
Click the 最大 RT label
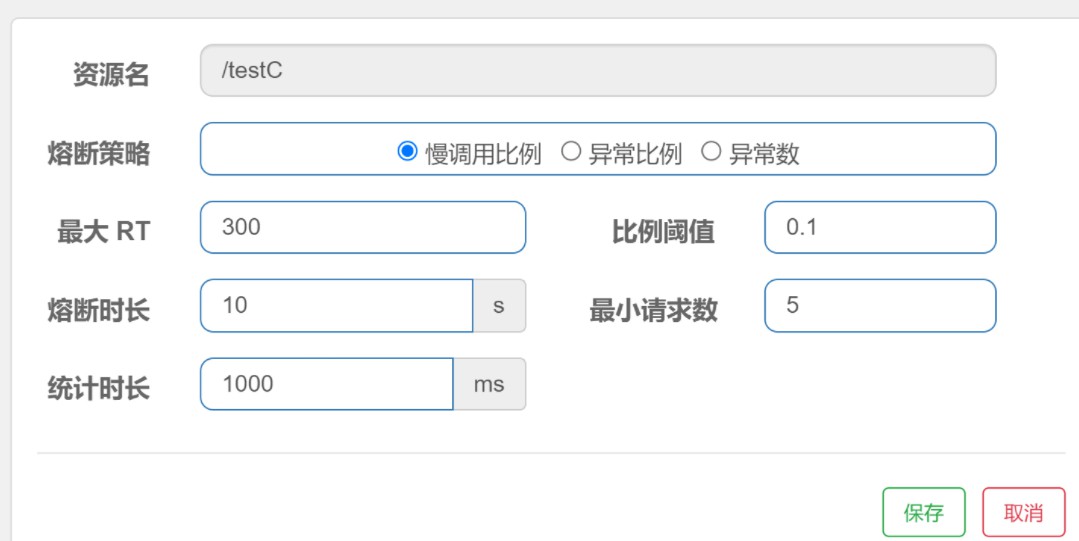tap(103, 231)
